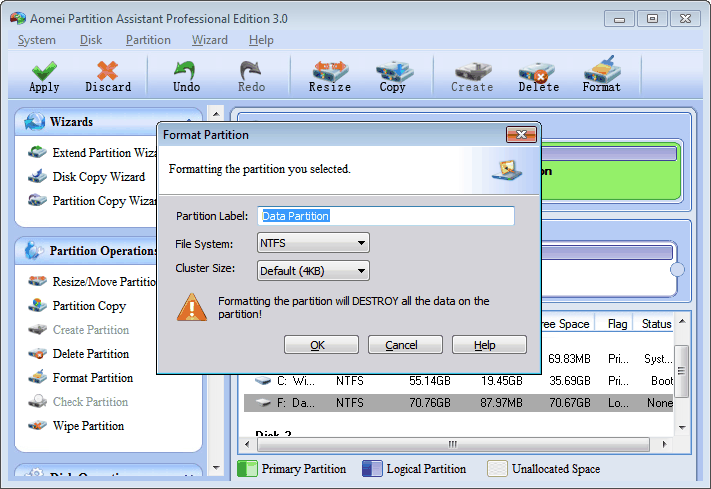Viewport: 711px width, 489px height.
Task: Click the Partition Label text field
Action: point(386,215)
